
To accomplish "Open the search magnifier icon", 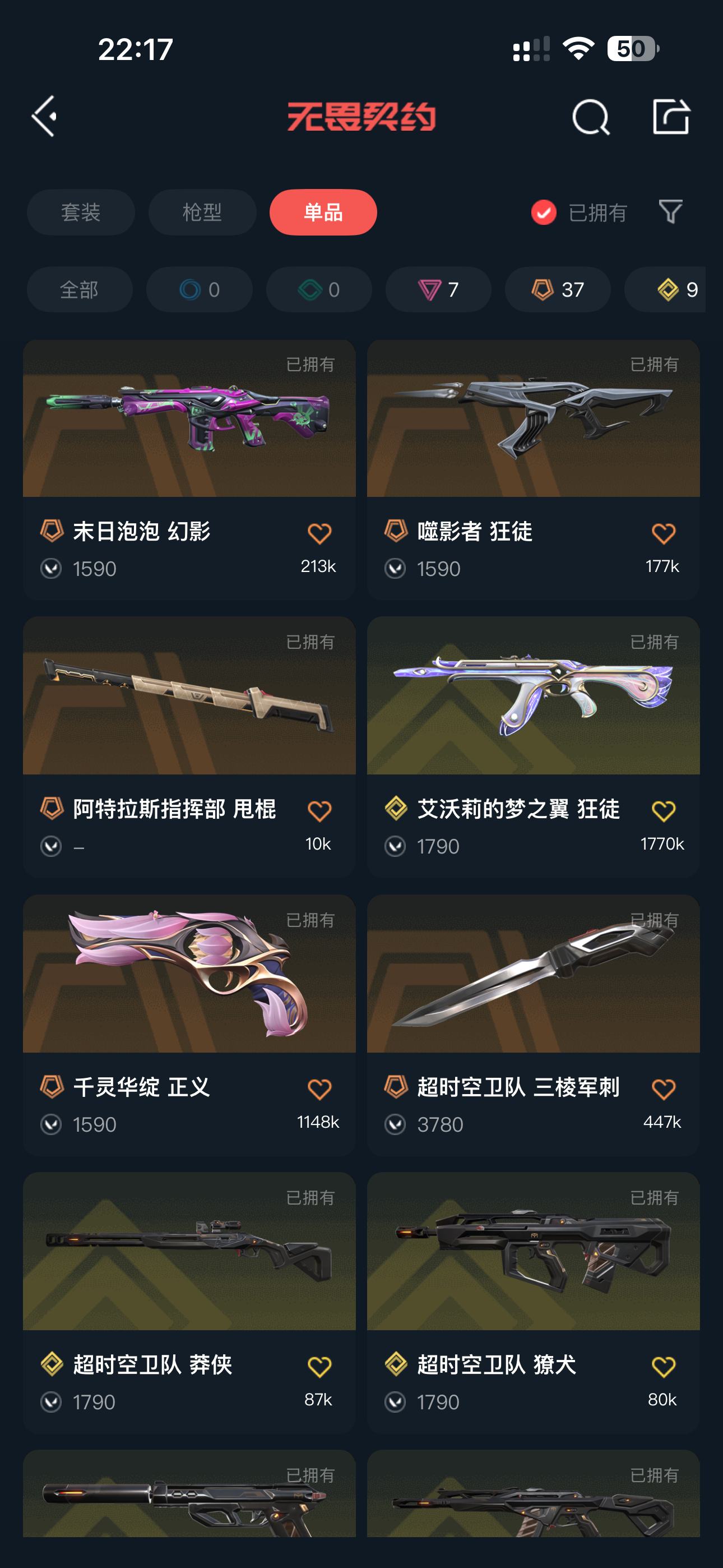I will point(591,117).
